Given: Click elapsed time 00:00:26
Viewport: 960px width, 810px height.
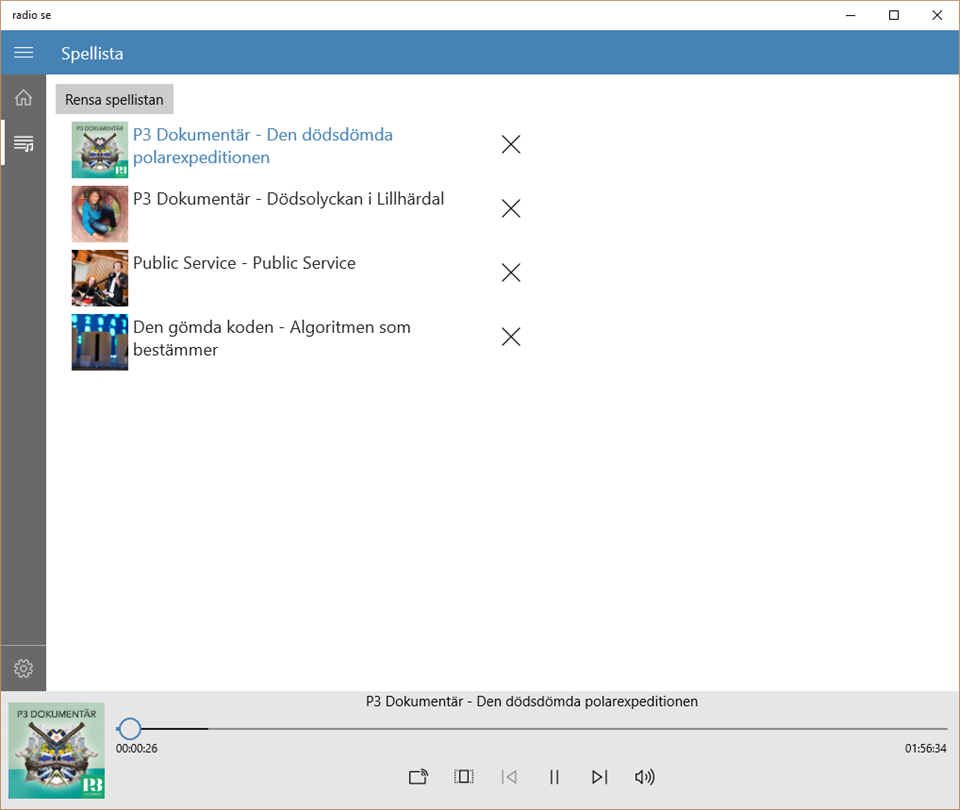Looking at the screenshot, I should pos(137,748).
